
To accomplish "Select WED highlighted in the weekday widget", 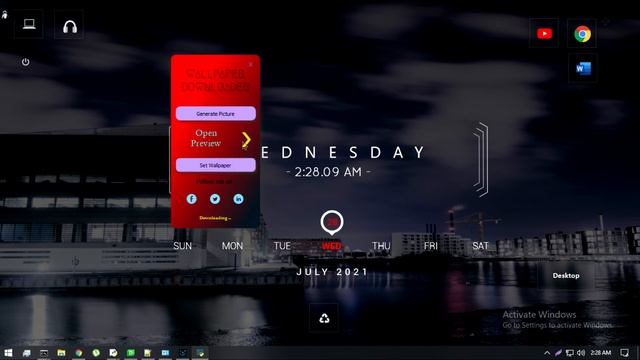I will coord(331,246).
